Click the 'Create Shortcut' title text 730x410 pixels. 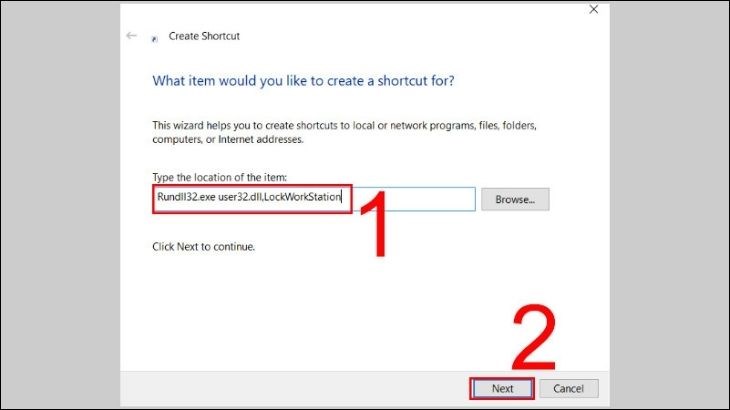pos(204,36)
